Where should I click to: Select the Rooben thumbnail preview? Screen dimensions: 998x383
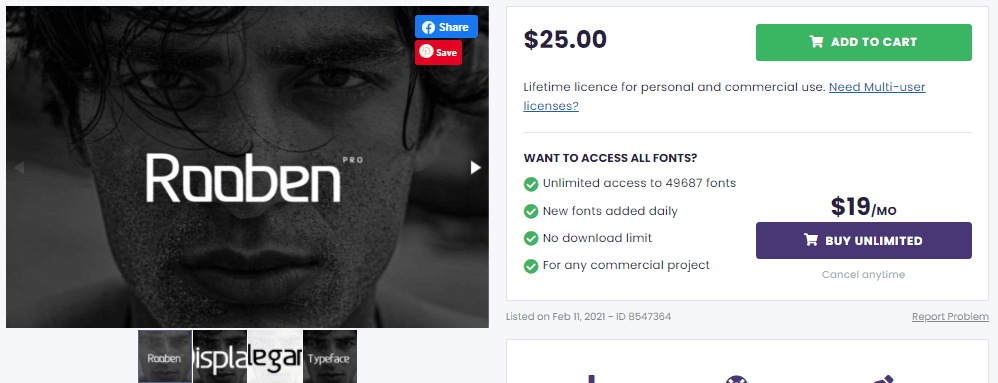point(165,356)
